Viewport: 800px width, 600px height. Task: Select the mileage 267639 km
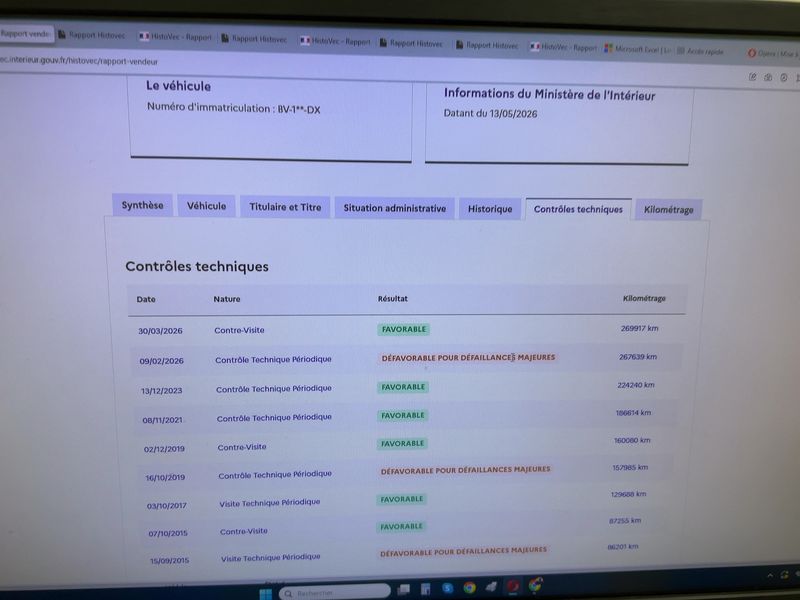(638, 357)
